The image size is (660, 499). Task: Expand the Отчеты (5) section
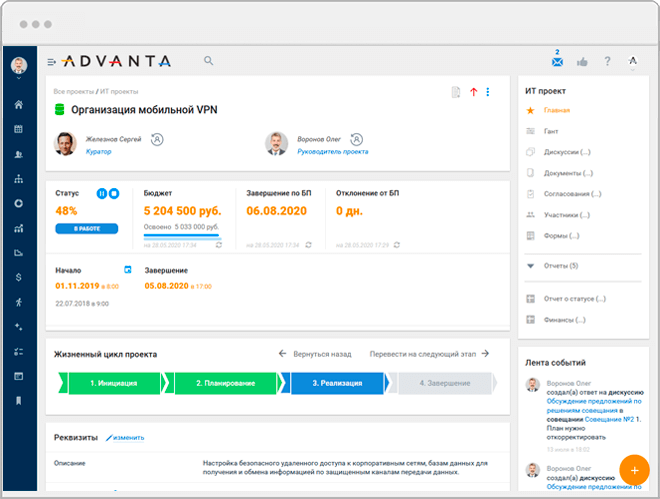coord(531,266)
